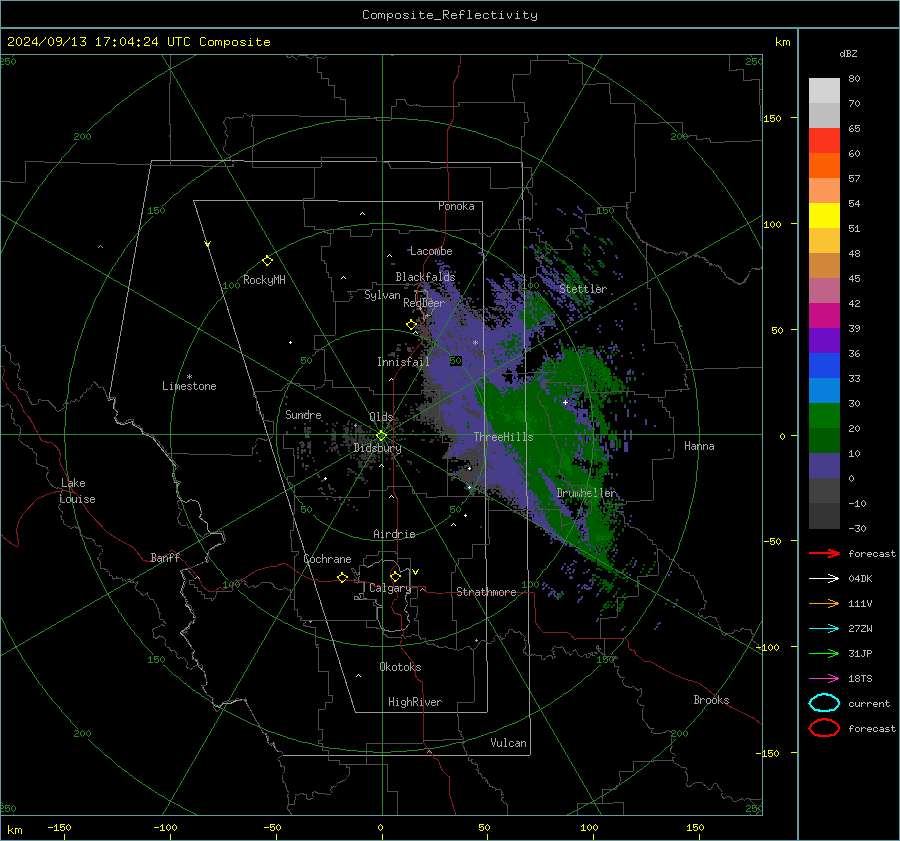Click the 'current' legend label

pyautogui.click(x=869, y=704)
